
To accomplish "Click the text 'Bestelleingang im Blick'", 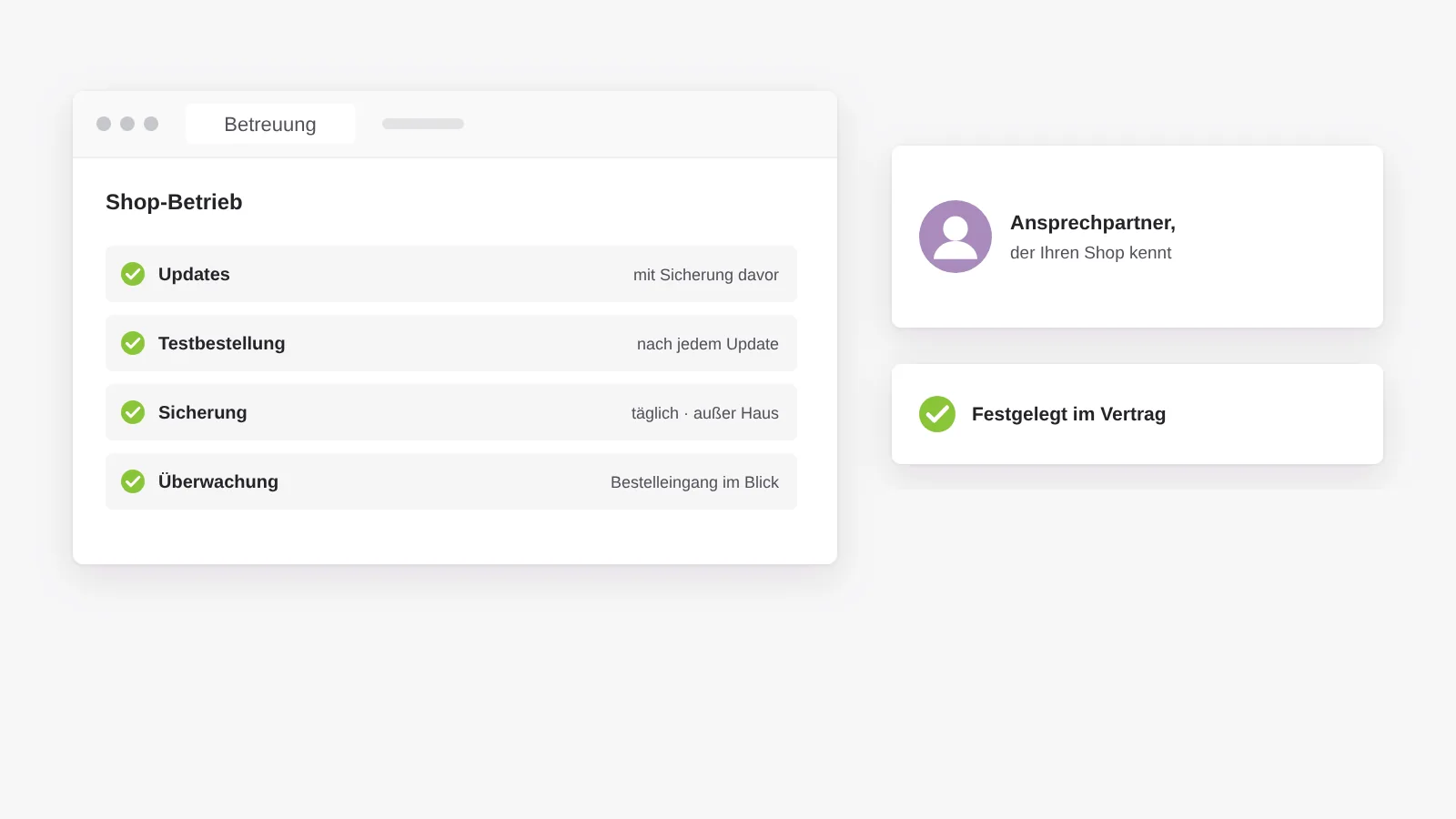I will pyautogui.click(x=694, y=482).
